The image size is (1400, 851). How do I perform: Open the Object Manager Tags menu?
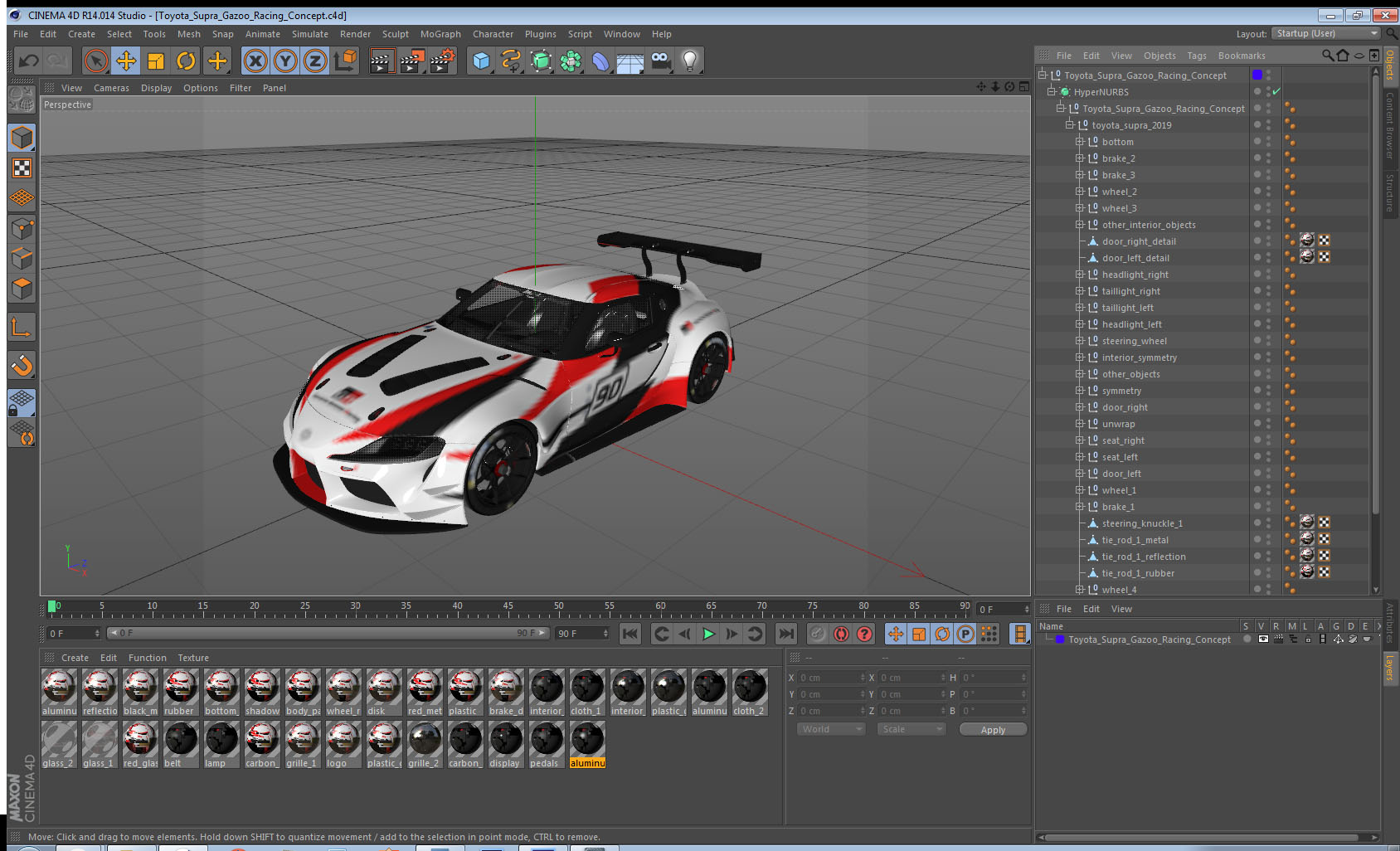click(1197, 56)
